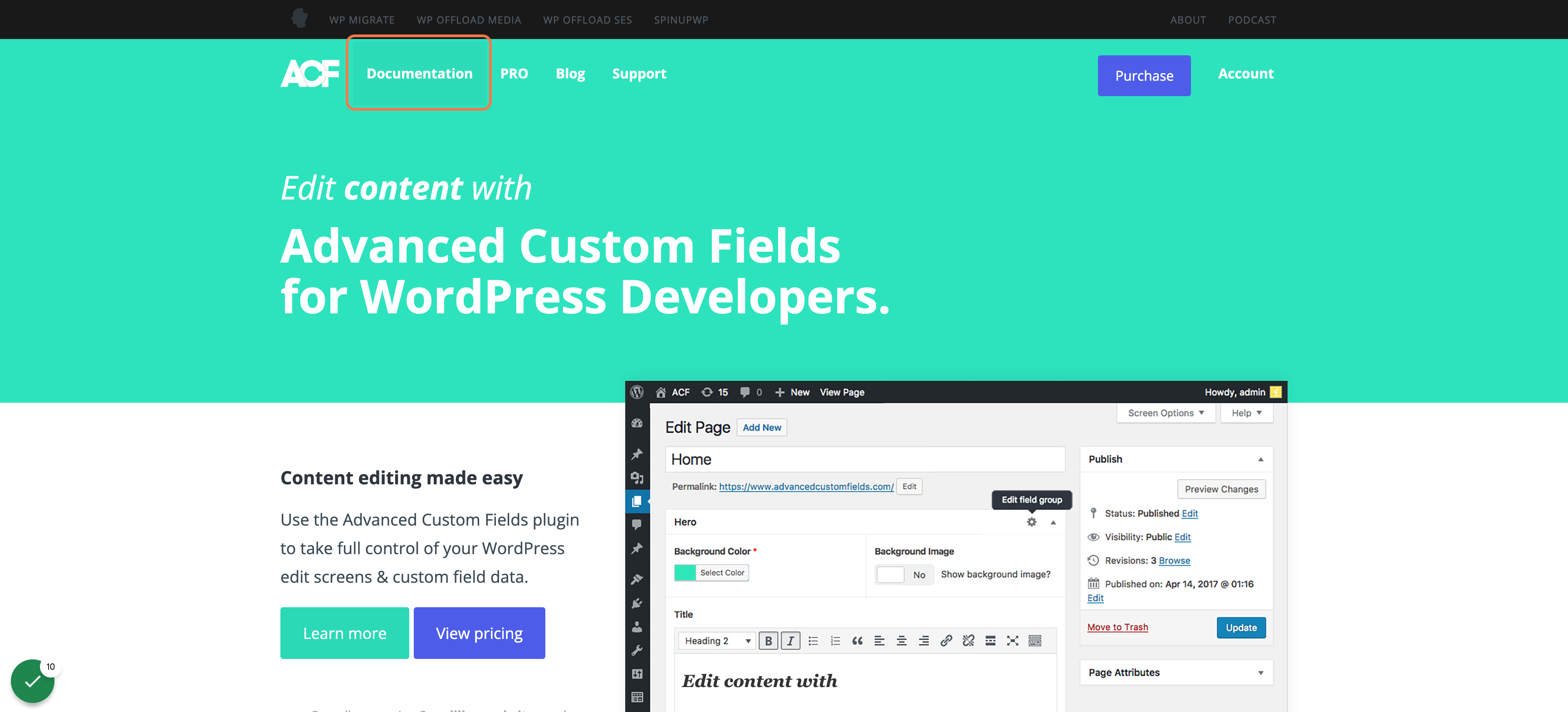
Task: Open the PRO nav item
Action: [514, 73]
